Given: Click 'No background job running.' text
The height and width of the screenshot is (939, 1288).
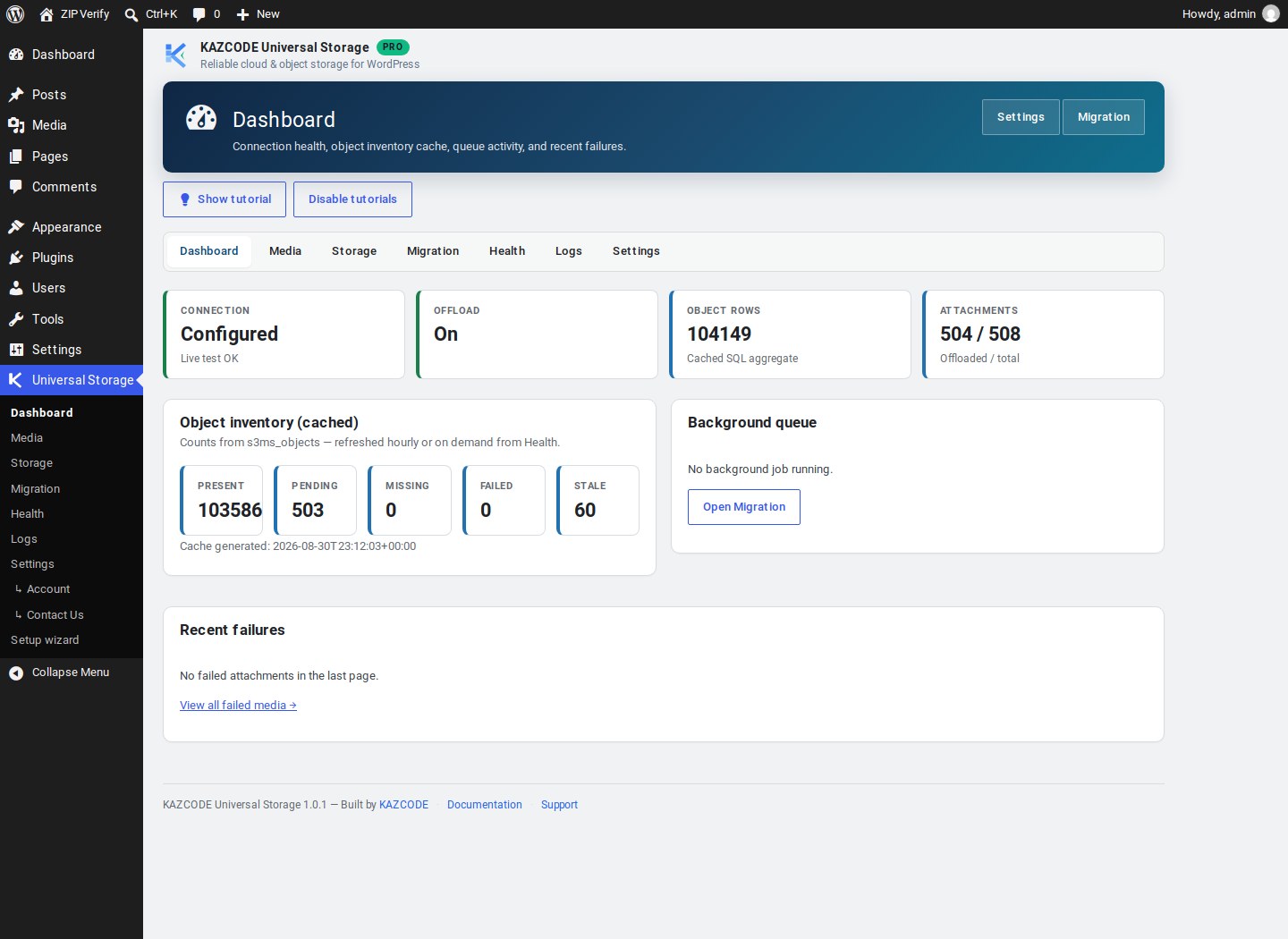Looking at the screenshot, I should click(760, 469).
